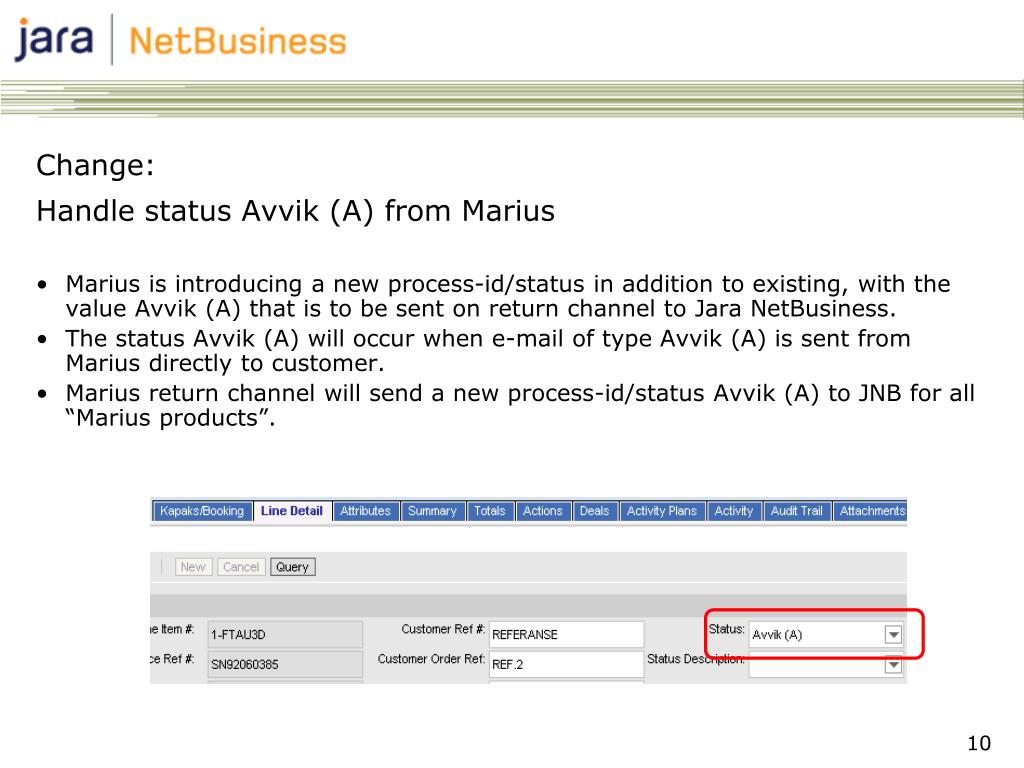Click the bullet starting "The status Avvik (A) will occur"
This screenshot has height=768, width=1024.
488,351
